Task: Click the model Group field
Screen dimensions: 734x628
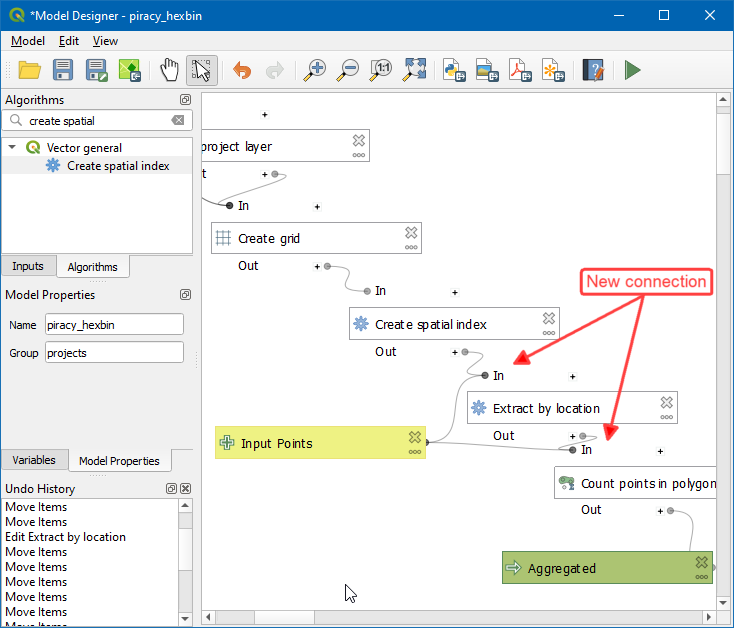Action: tap(114, 352)
